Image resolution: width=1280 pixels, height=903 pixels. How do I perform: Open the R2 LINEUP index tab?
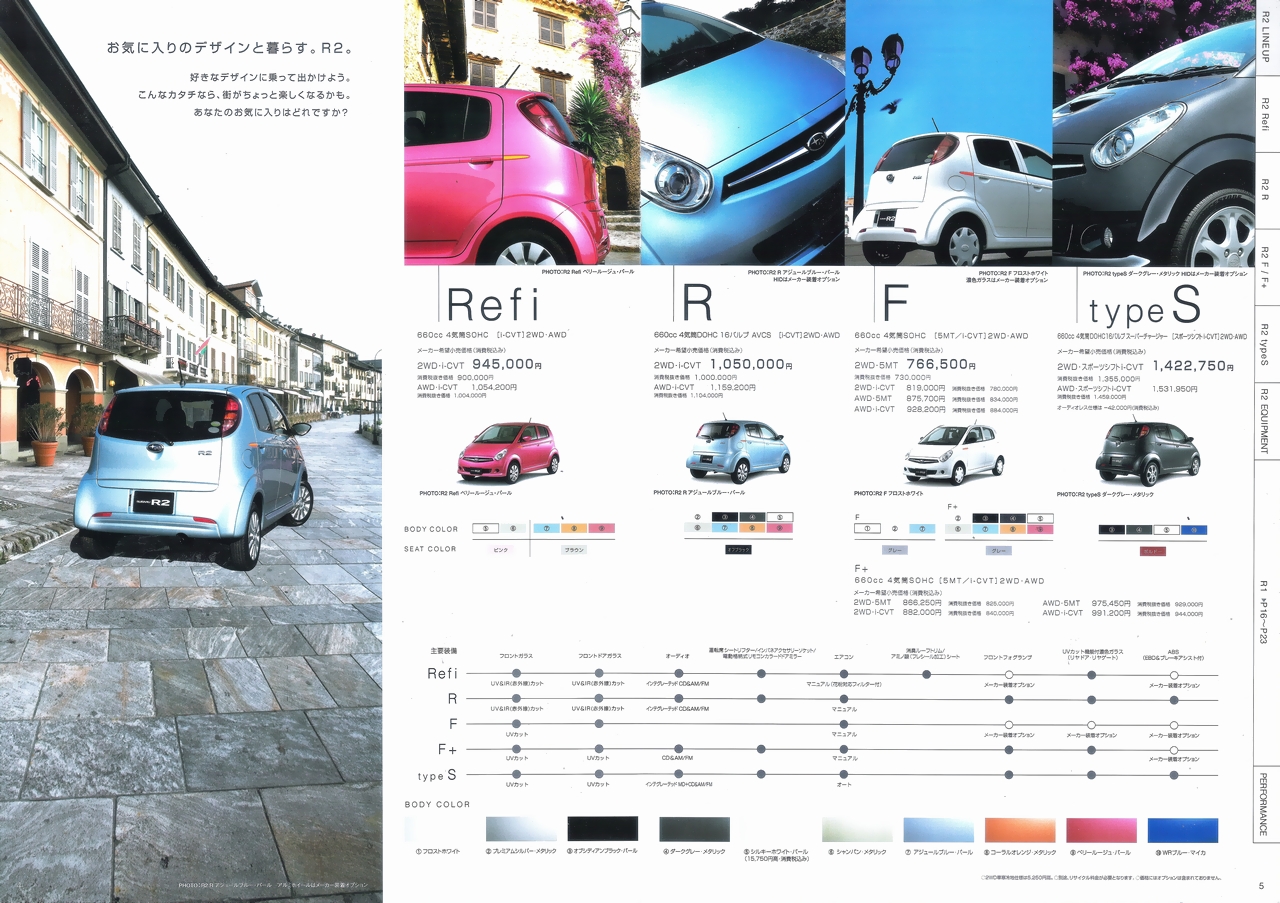click(x=1266, y=39)
